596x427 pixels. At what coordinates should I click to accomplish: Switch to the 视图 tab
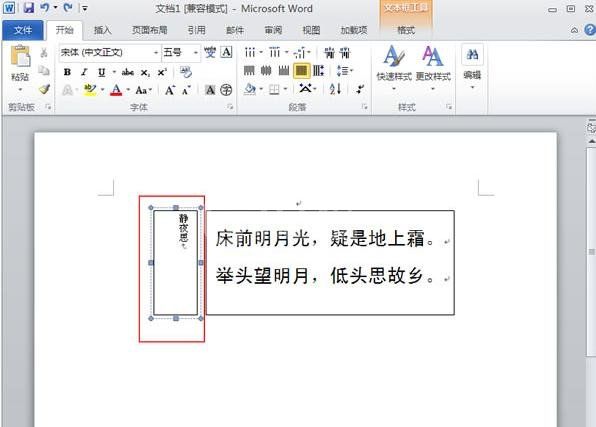311,30
